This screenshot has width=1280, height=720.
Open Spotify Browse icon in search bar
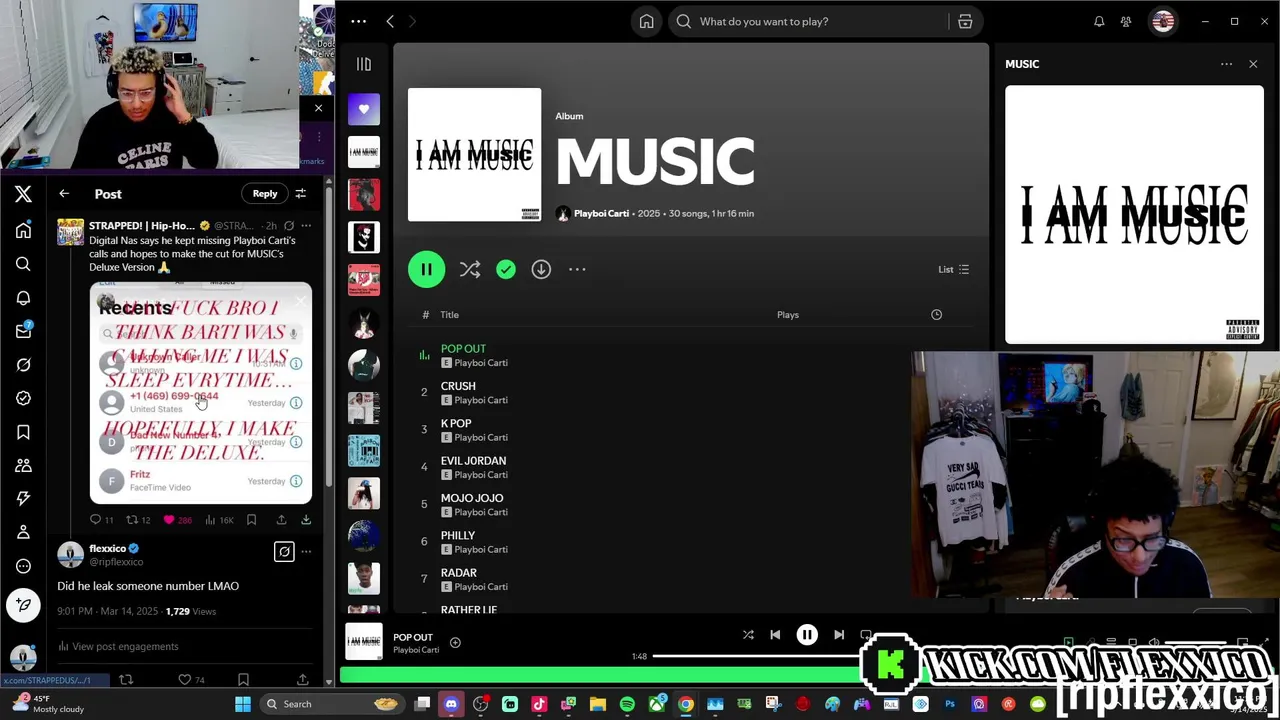(965, 21)
